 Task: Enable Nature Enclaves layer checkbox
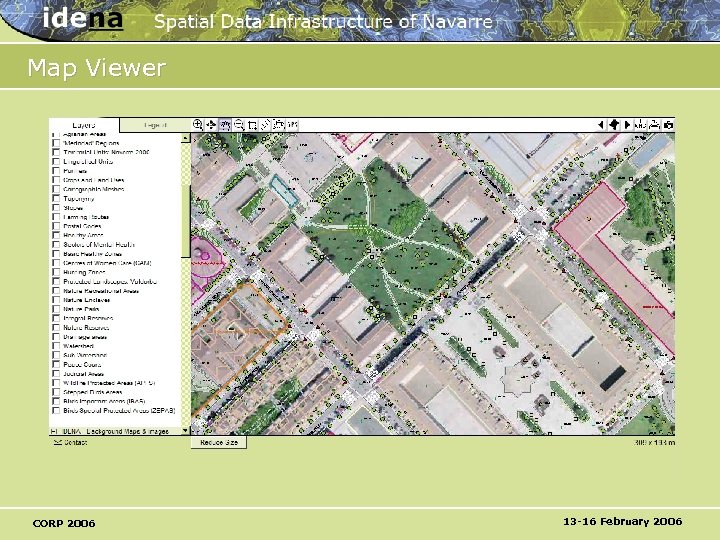pyautogui.click(x=56, y=300)
